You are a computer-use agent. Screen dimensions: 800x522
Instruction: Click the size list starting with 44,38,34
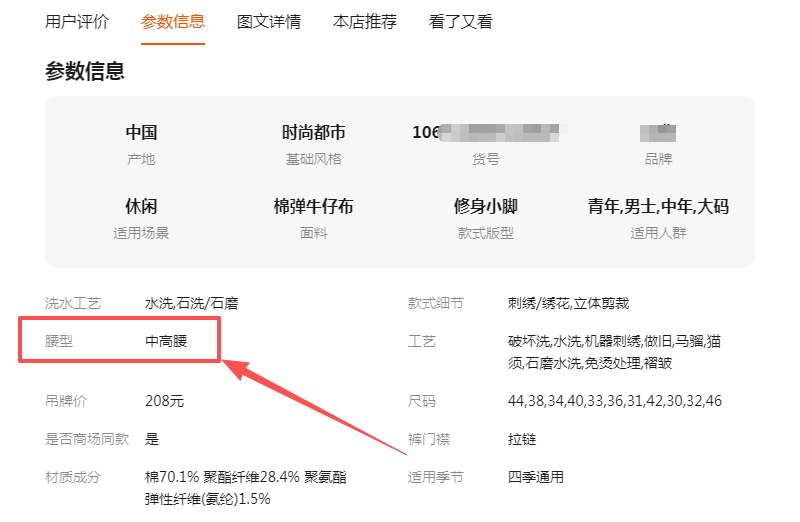click(x=614, y=401)
